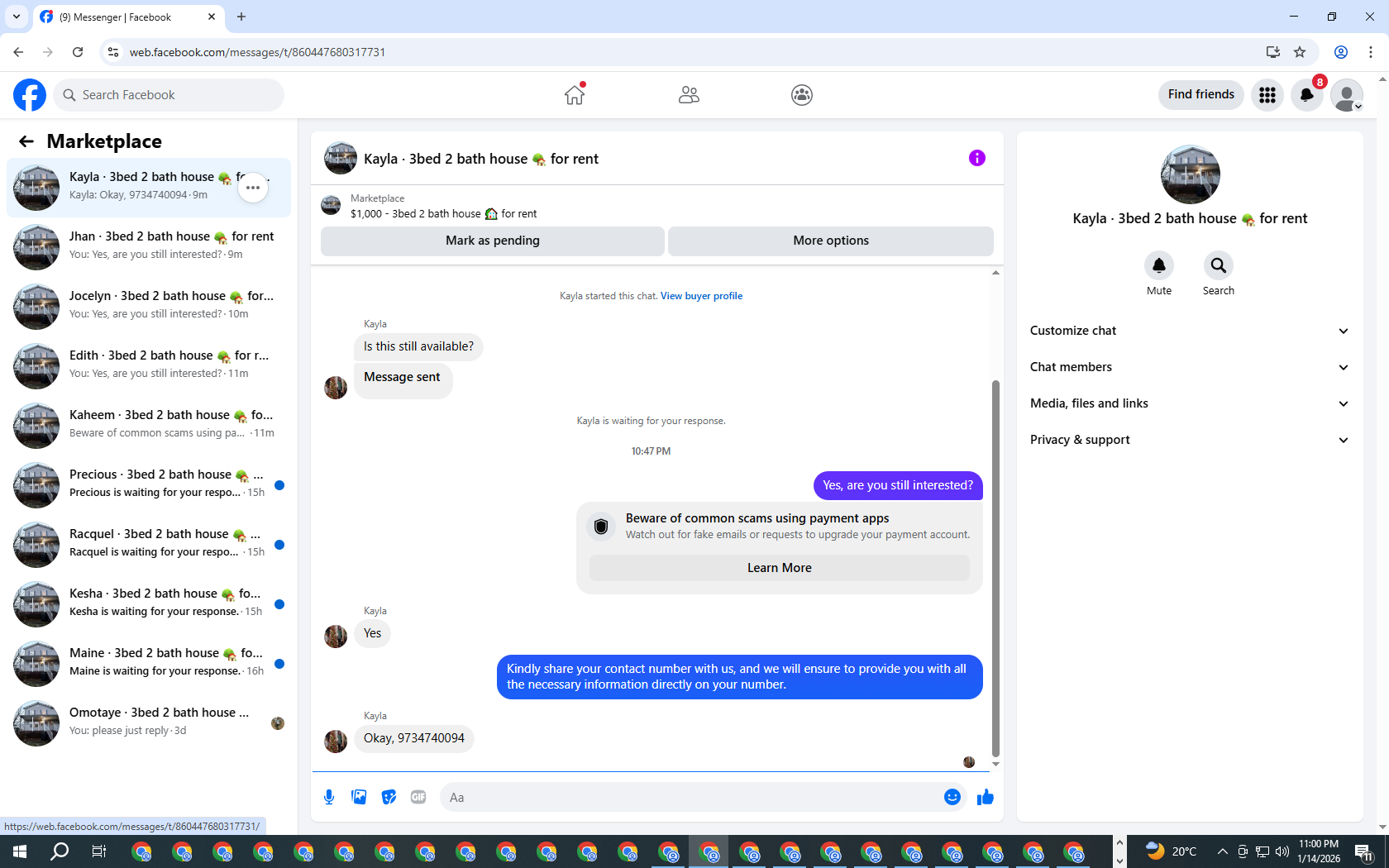
Task: Open the Friends icon in top navigation
Action: point(689,95)
